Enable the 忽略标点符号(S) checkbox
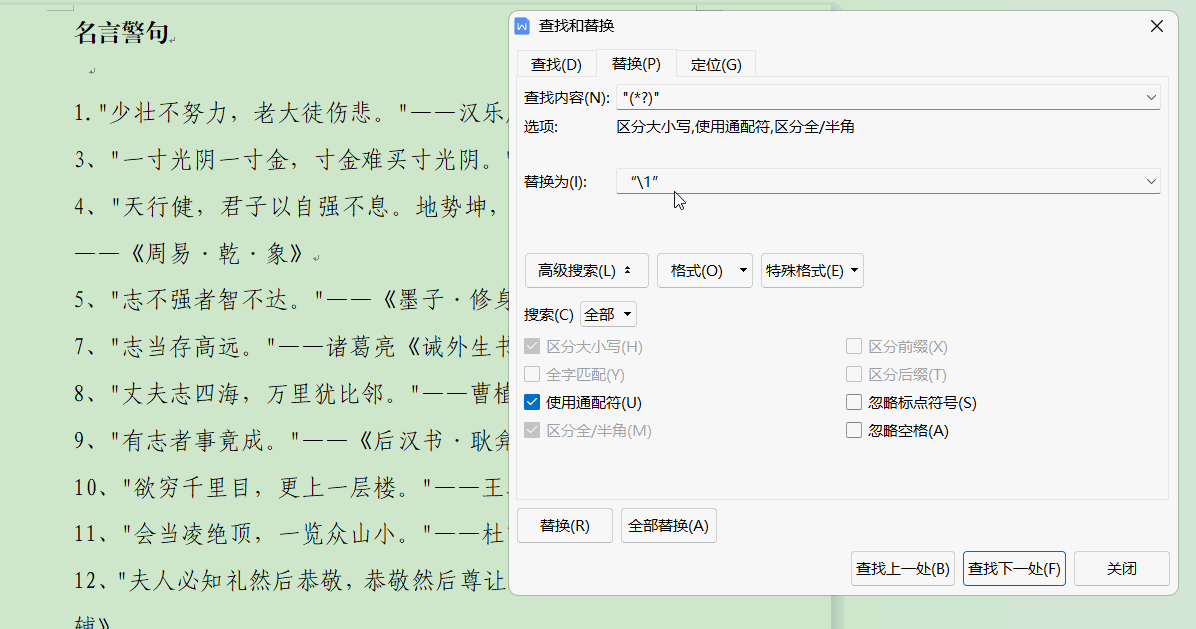The image size is (1196, 629). coord(853,403)
